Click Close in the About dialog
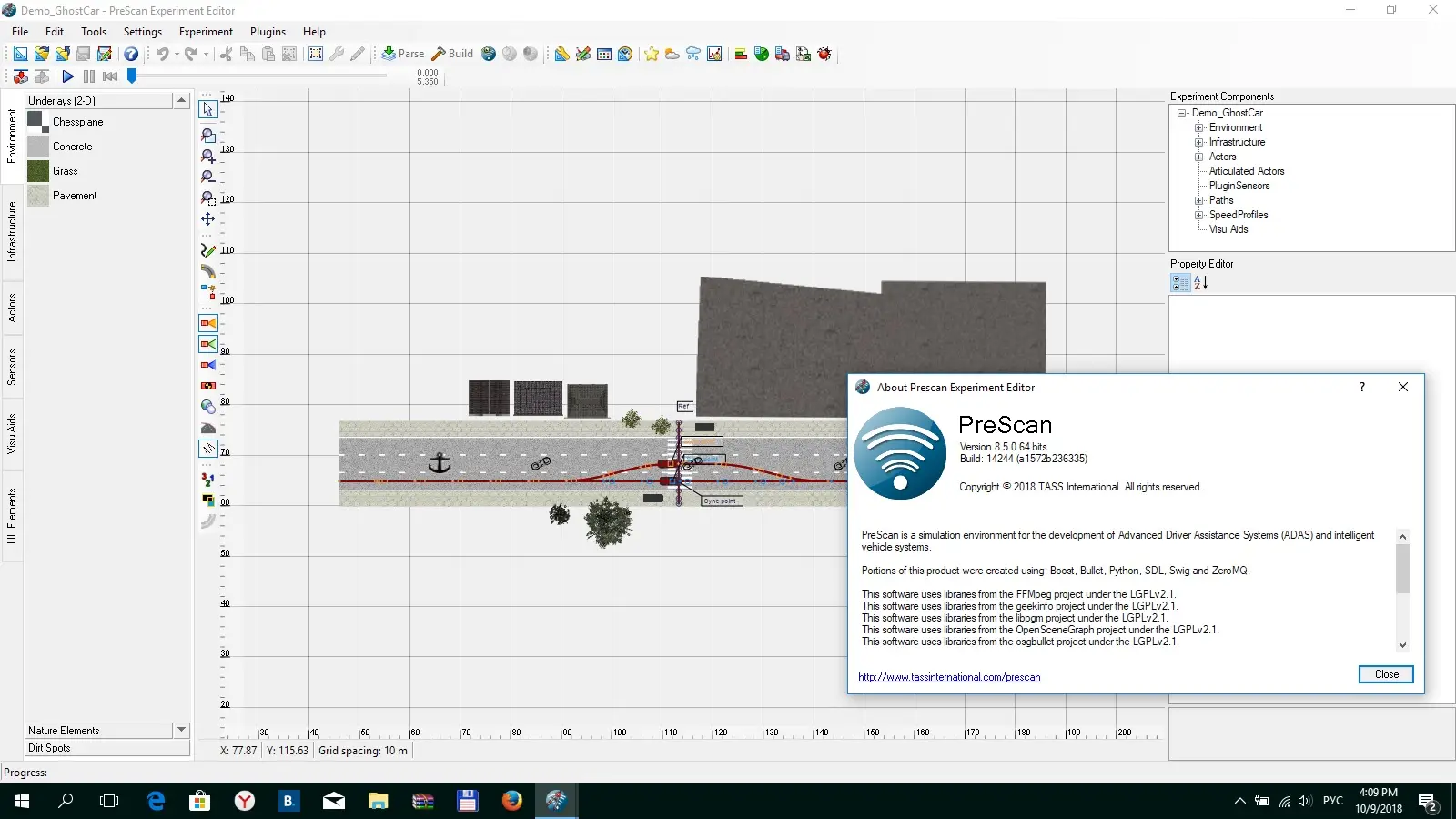Viewport: 1456px width, 819px height. 1386,674
